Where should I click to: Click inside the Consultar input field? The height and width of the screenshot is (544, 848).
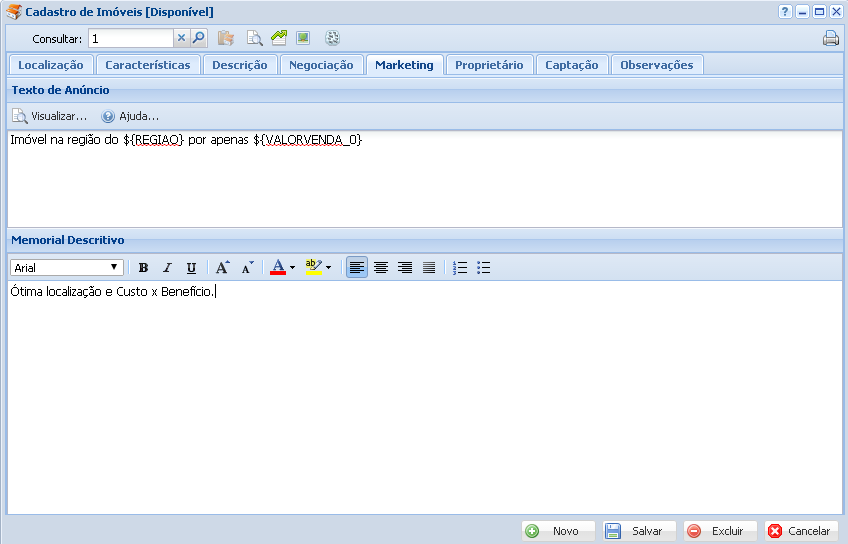pos(131,39)
